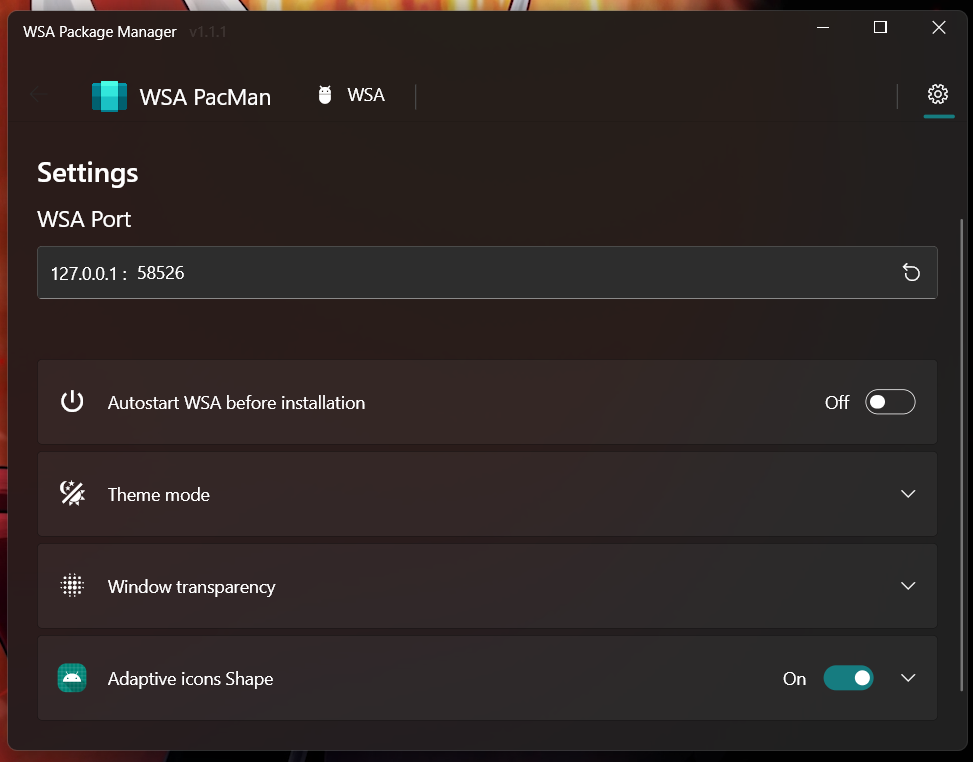Click the power icon beside Autostart WSA

[x=72, y=402]
